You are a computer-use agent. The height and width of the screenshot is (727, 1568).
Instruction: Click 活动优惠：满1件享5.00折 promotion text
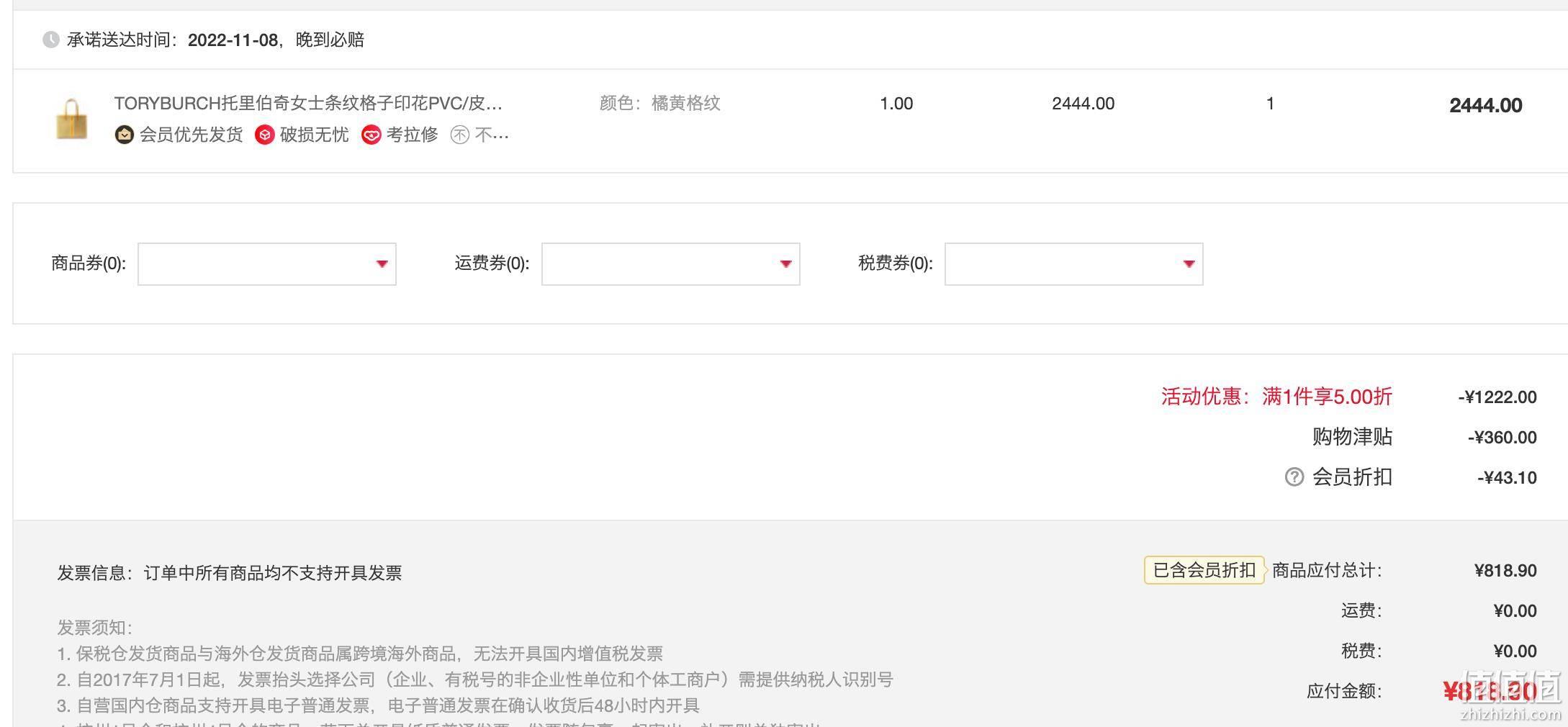coord(1276,397)
